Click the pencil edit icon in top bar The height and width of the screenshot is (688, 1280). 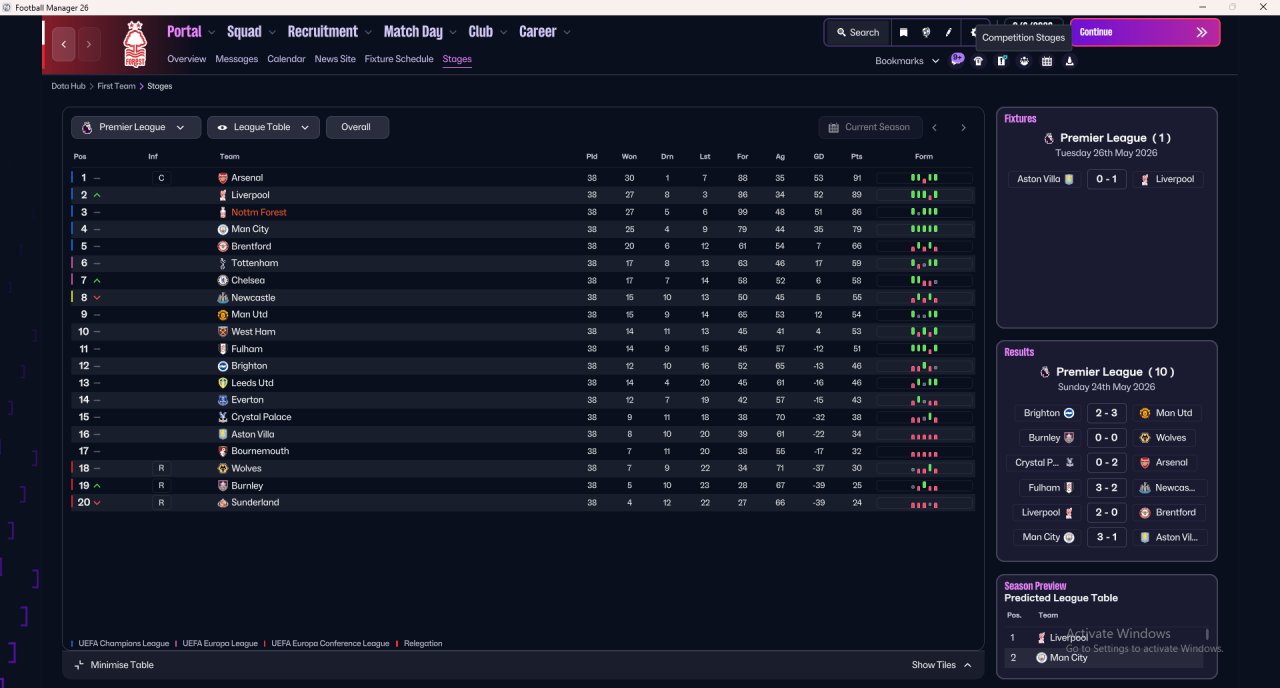[949, 32]
